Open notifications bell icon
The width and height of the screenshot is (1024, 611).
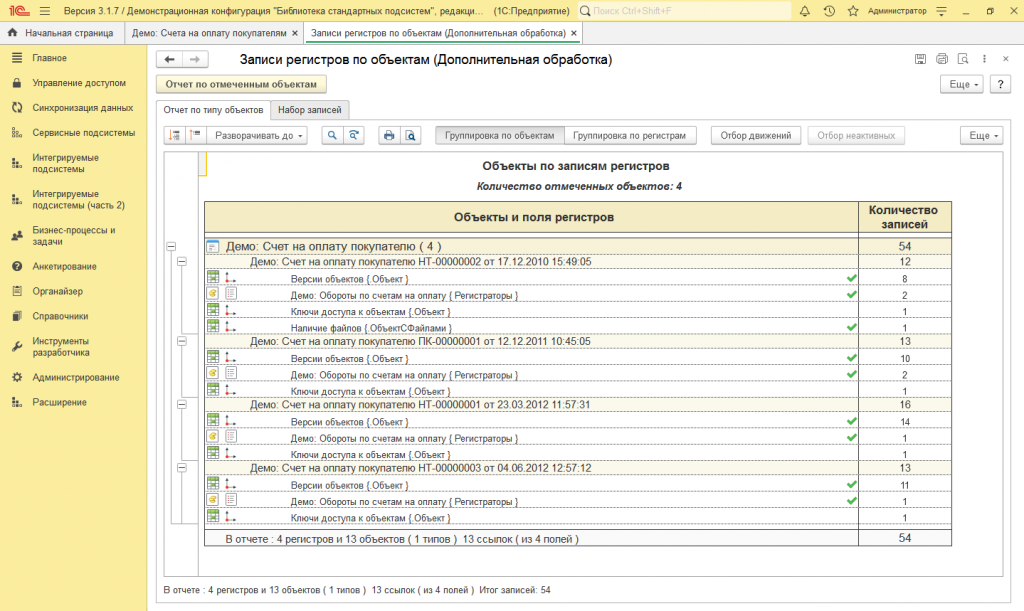tap(805, 11)
